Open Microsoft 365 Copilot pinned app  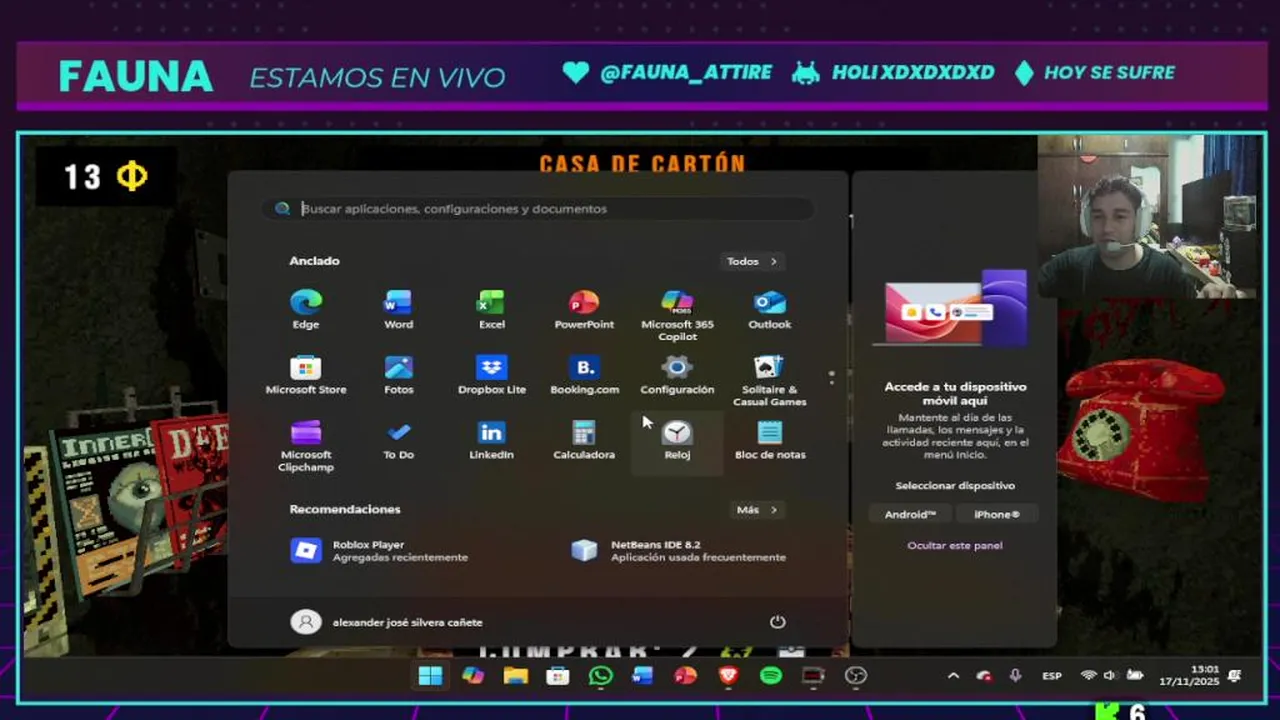[x=677, y=315]
